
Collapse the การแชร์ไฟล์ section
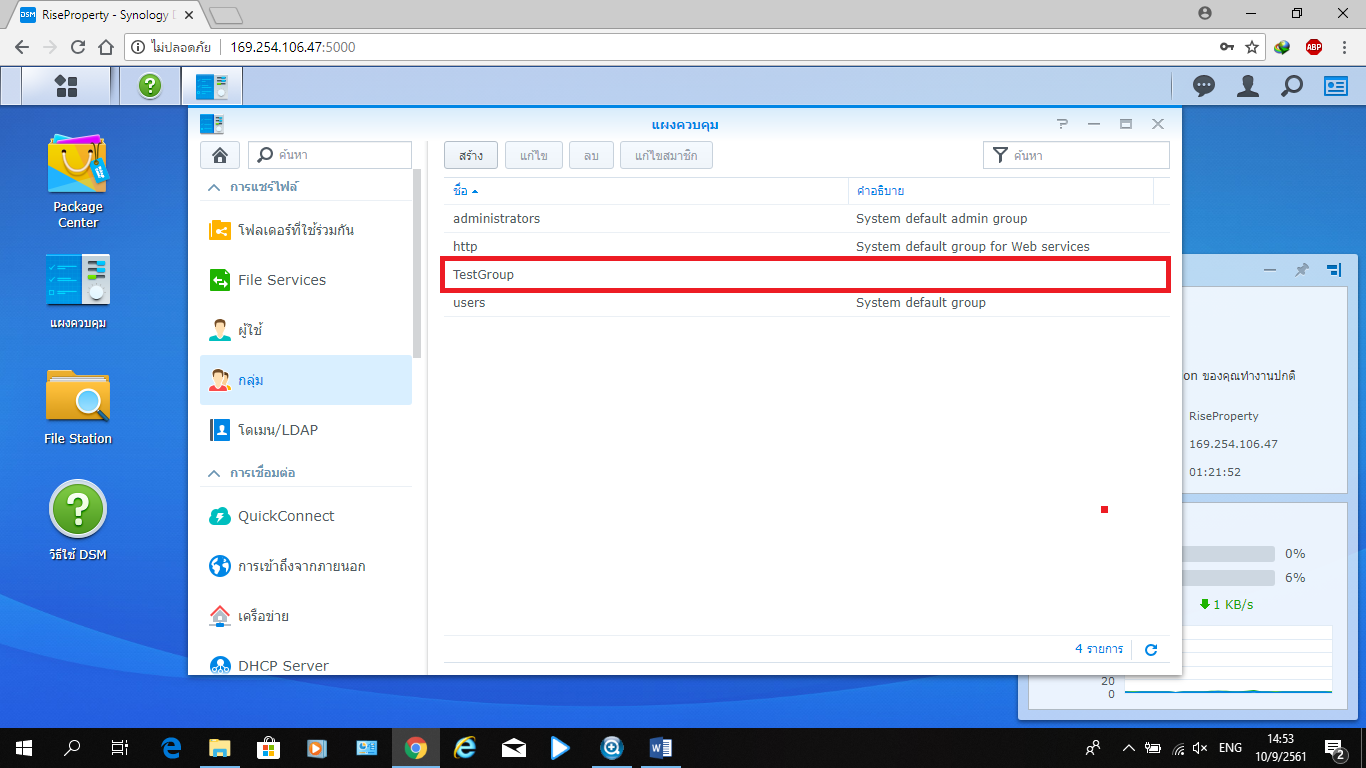pos(214,187)
